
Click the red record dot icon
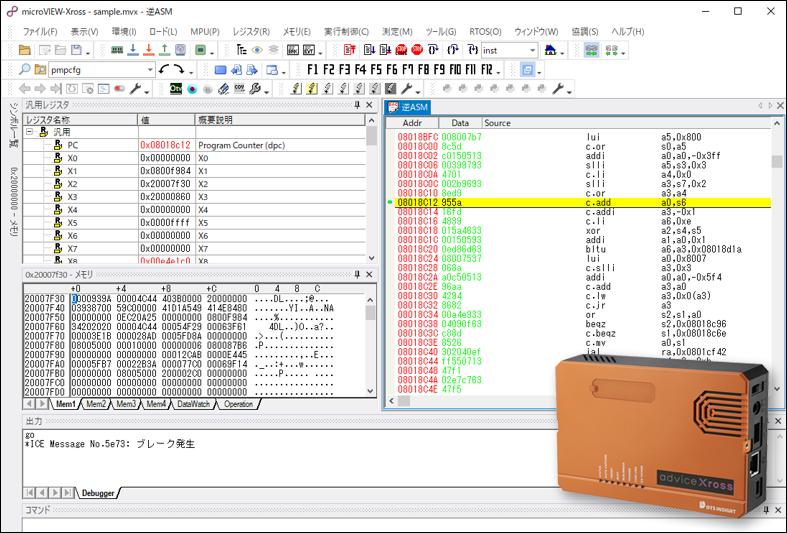[192, 89]
